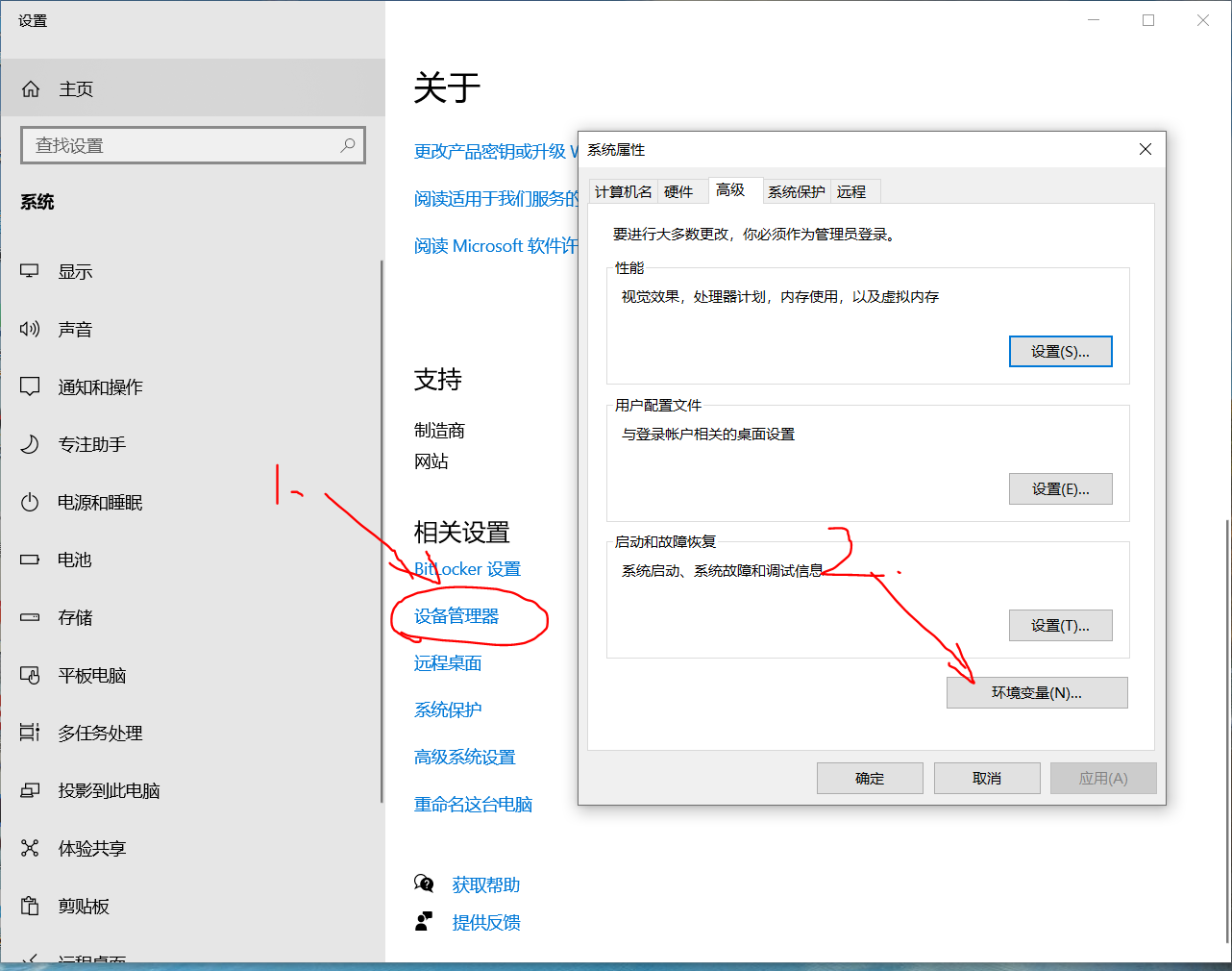1232x971 pixels.
Task: Open Remote Desktop link
Action: pos(448,663)
